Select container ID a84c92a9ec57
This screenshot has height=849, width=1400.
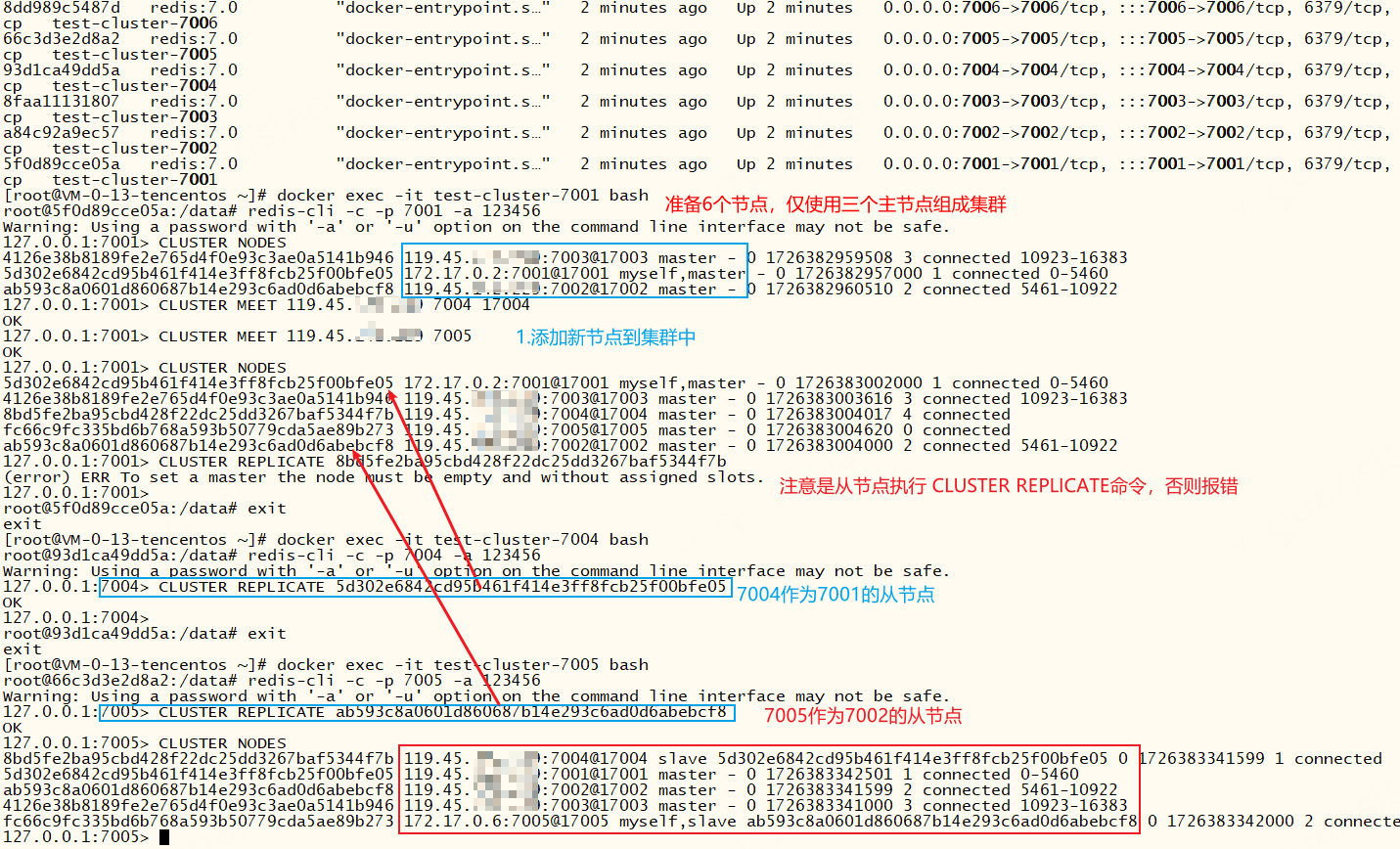coord(62,133)
